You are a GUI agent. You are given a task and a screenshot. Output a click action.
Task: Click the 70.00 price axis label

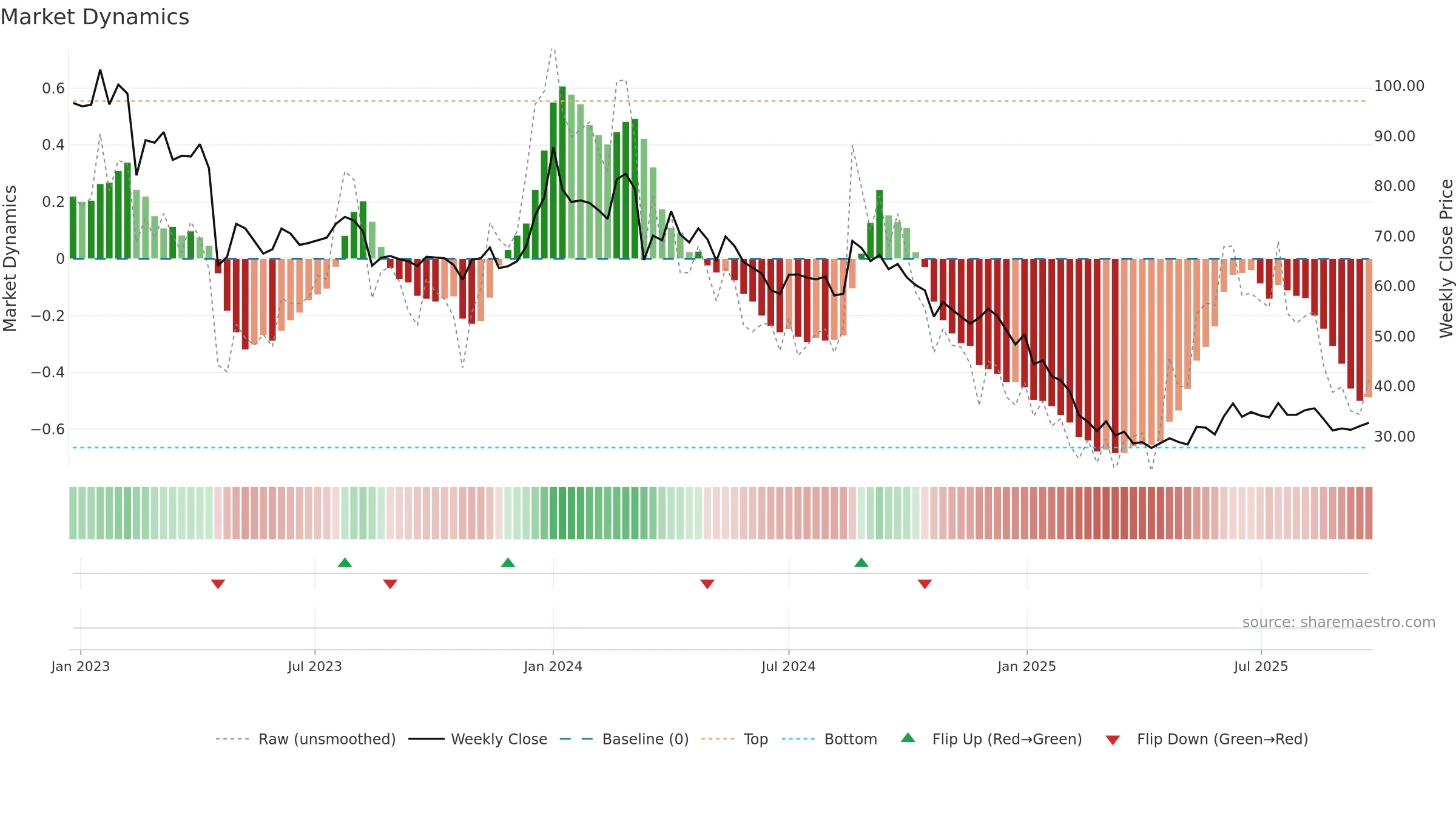[x=1395, y=236]
